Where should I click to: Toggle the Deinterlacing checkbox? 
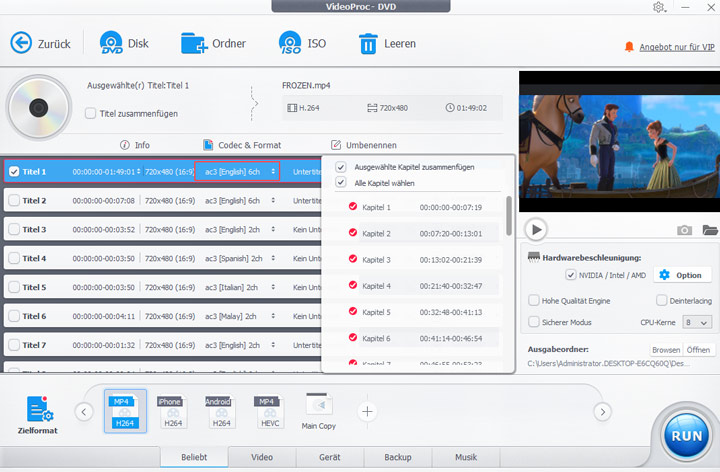(x=662, y=300)
